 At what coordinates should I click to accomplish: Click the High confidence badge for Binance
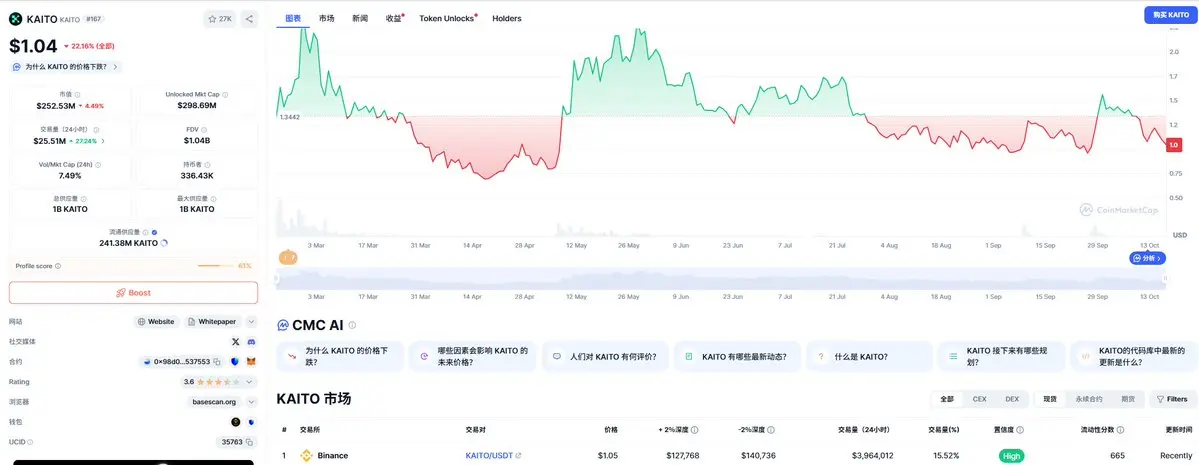pos(1011,456)
